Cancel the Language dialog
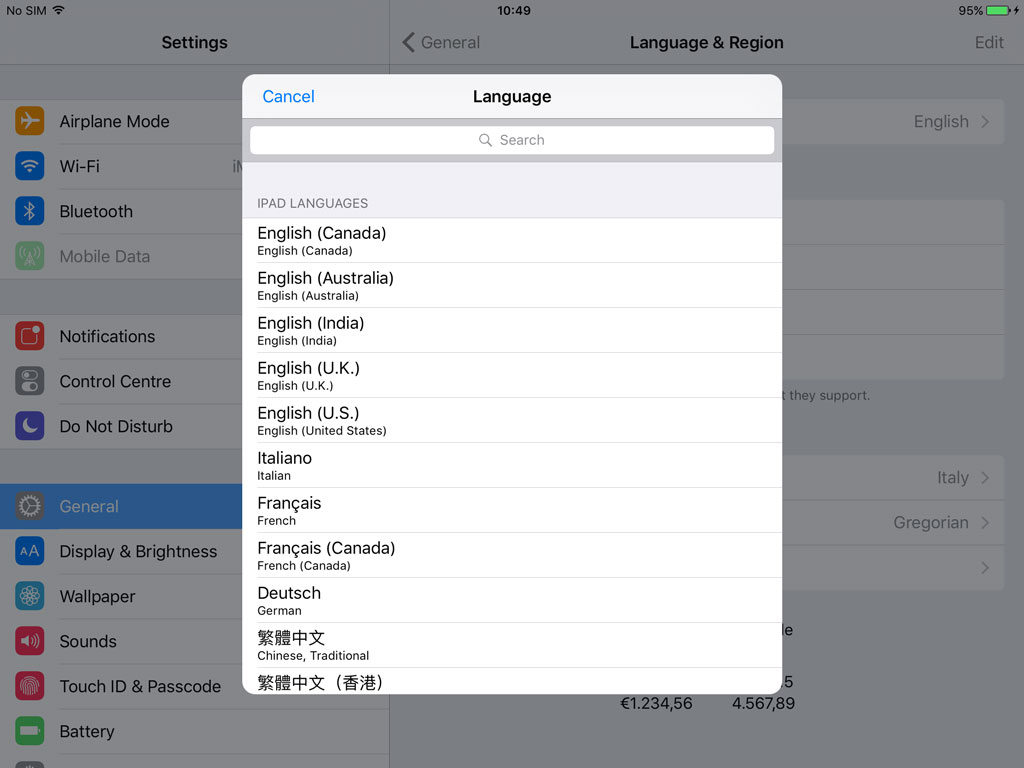The height and width of the screenshot is (768, 1024). click(x=288, y=96)
